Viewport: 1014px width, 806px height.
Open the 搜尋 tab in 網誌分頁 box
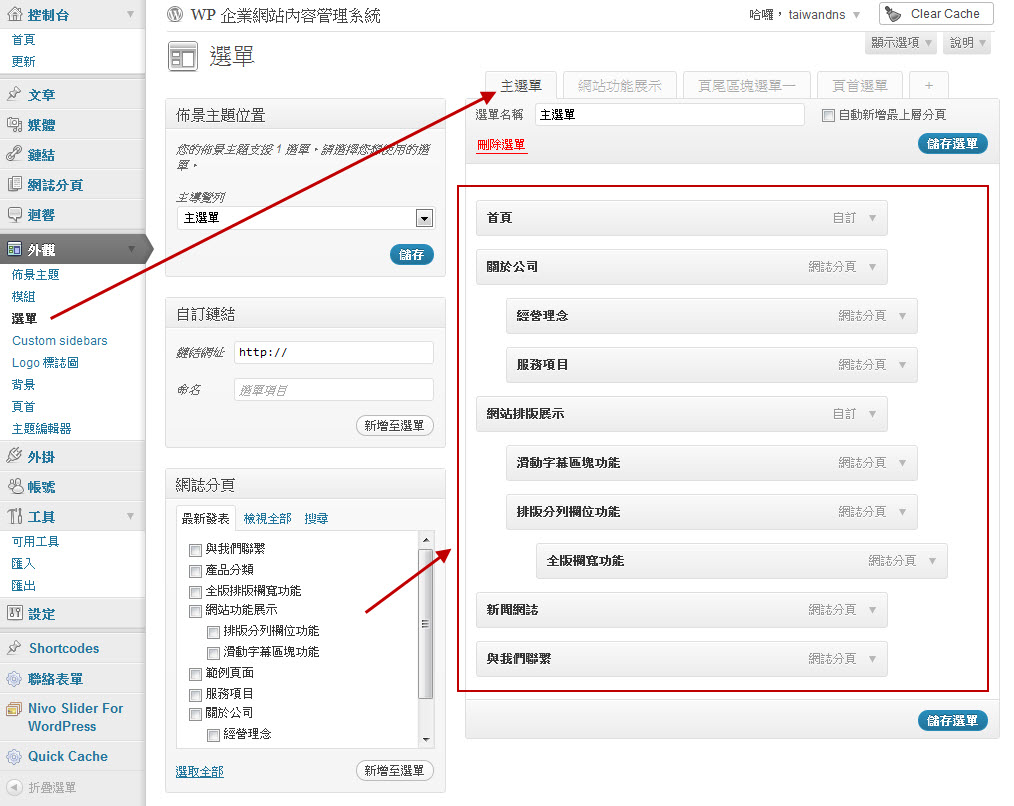click(316, 518)
